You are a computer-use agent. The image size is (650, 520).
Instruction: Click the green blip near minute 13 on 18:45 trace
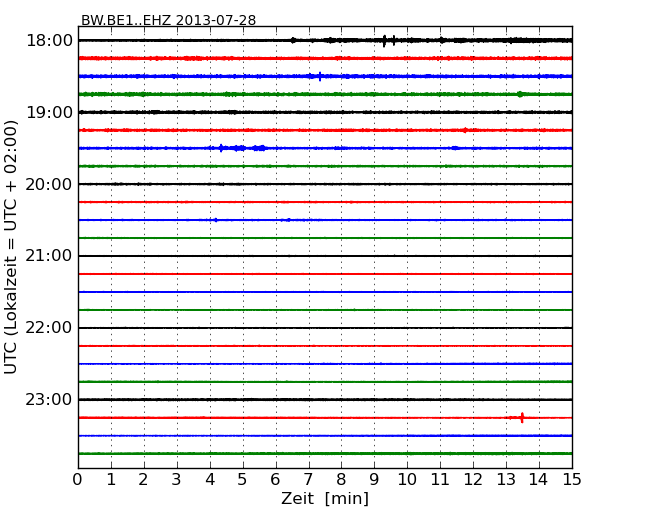[520, 95]
